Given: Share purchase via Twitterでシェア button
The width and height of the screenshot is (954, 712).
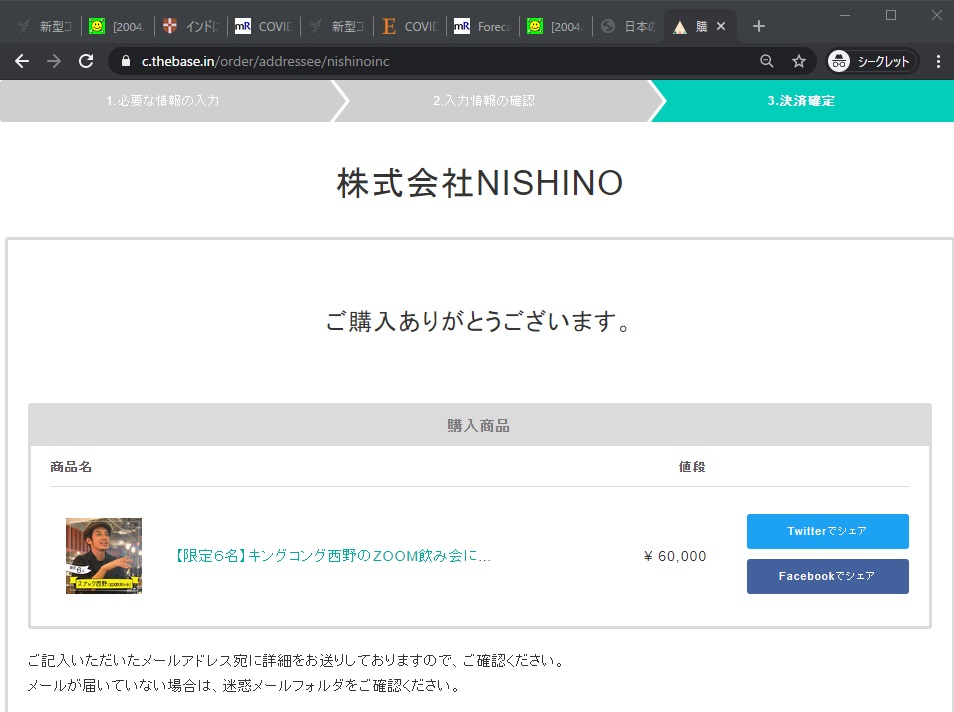Looking at the screenshot, I should coord(827,531).
